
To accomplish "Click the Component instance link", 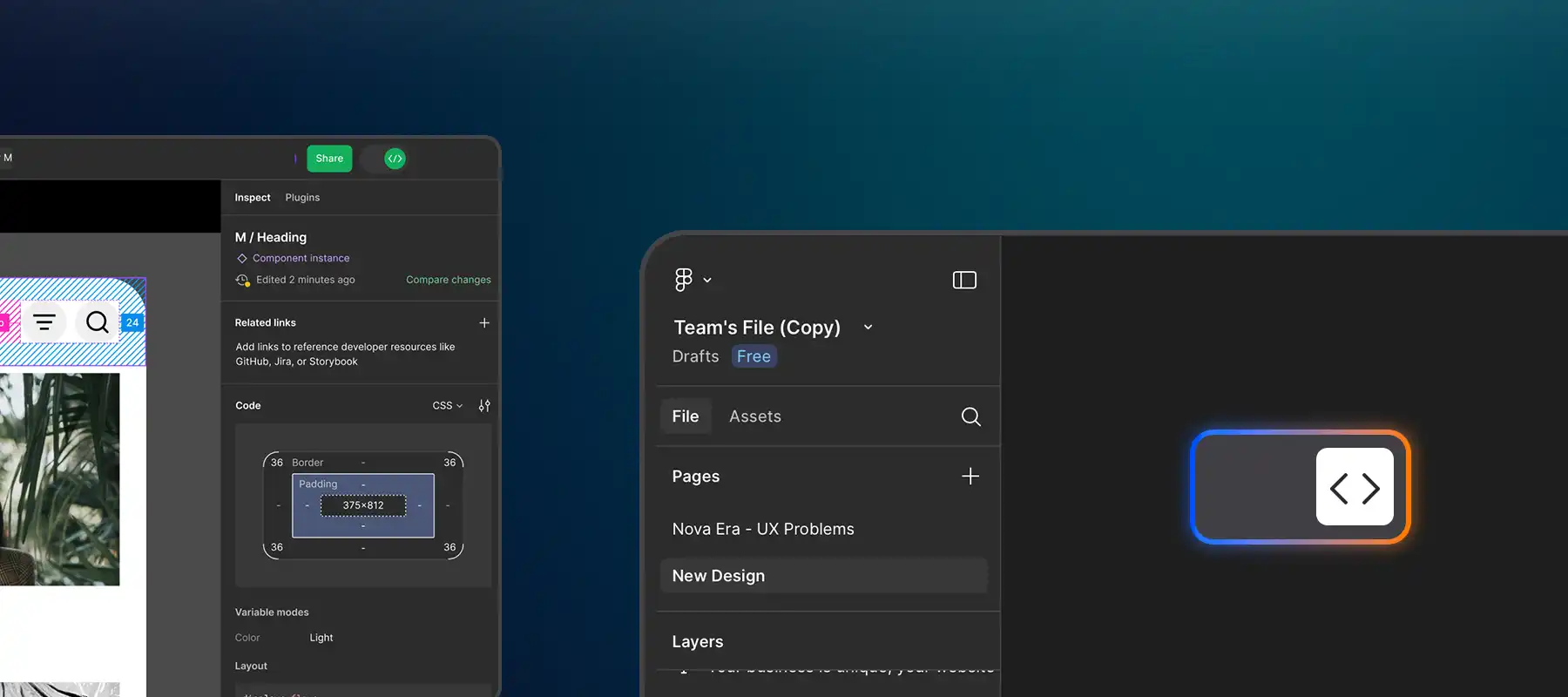I will 301,258.
